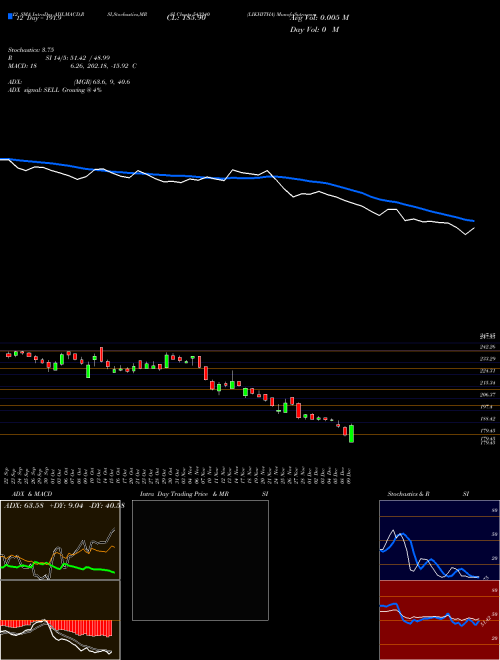Click the 'Avg Vol: 0.005 M' readout
The width and height of the screenshot is (500, 660).
[319, 18]
